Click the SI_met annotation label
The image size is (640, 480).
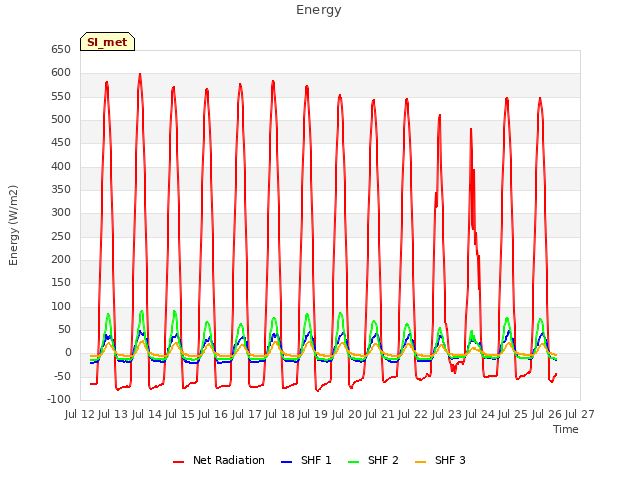(x=107, y=42)
